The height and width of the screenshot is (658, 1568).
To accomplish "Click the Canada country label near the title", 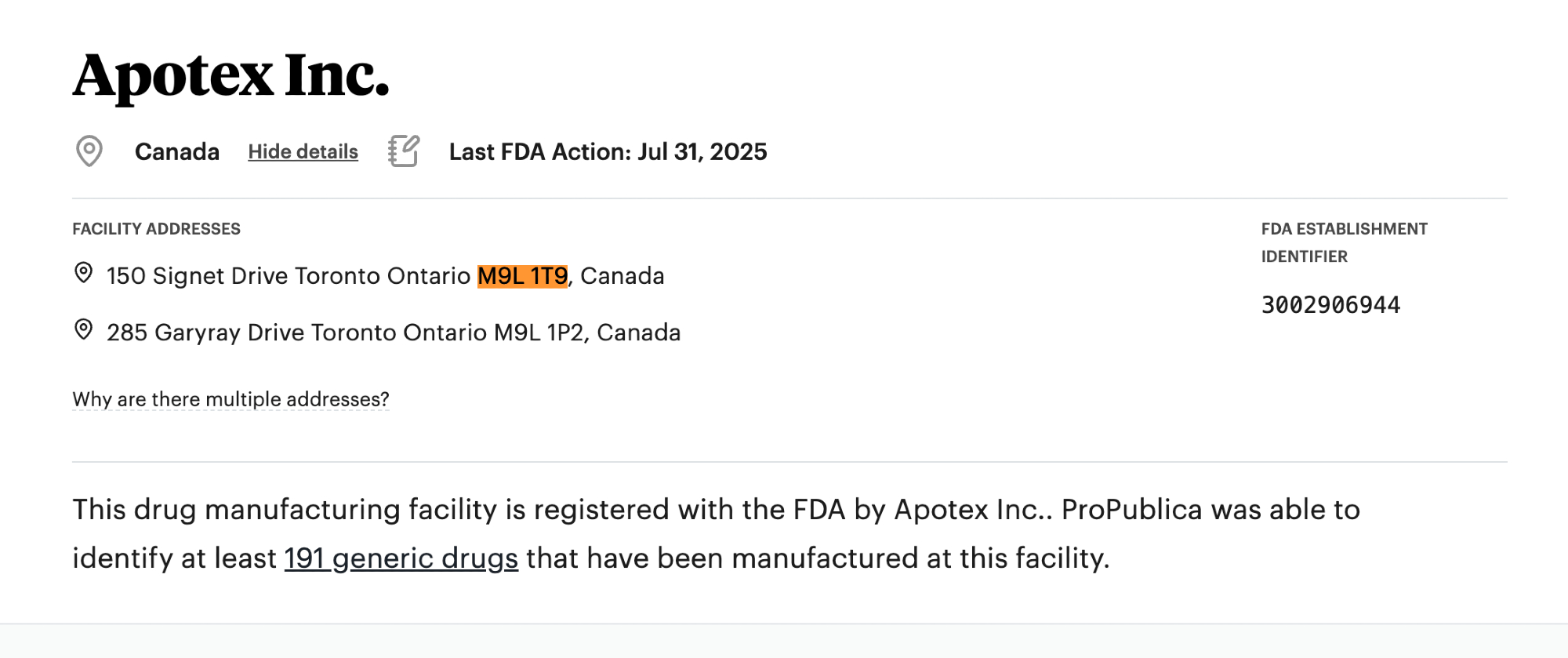I will (x=176, y=151).
